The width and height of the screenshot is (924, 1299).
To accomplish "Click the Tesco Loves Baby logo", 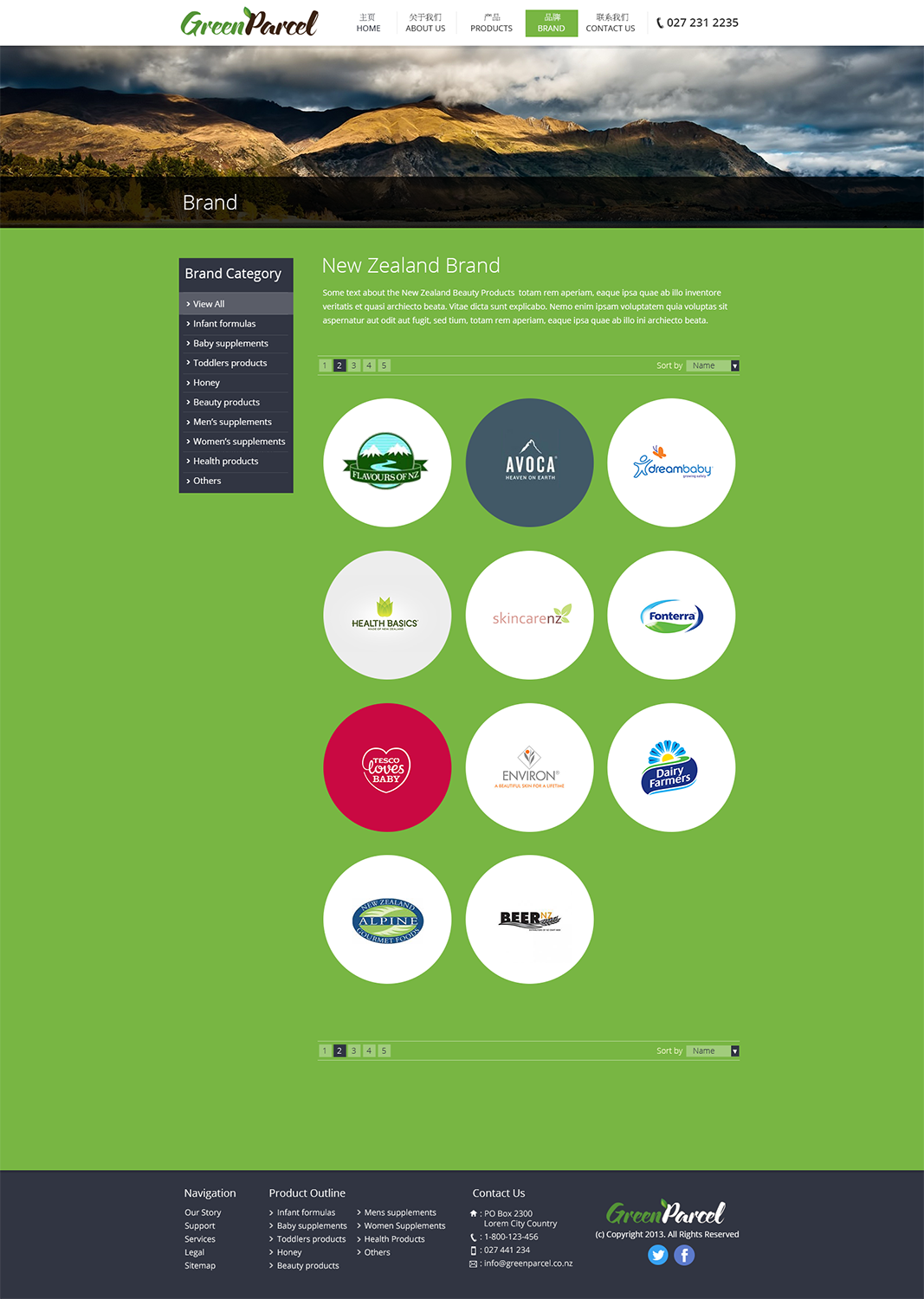I will coord(387,766).
